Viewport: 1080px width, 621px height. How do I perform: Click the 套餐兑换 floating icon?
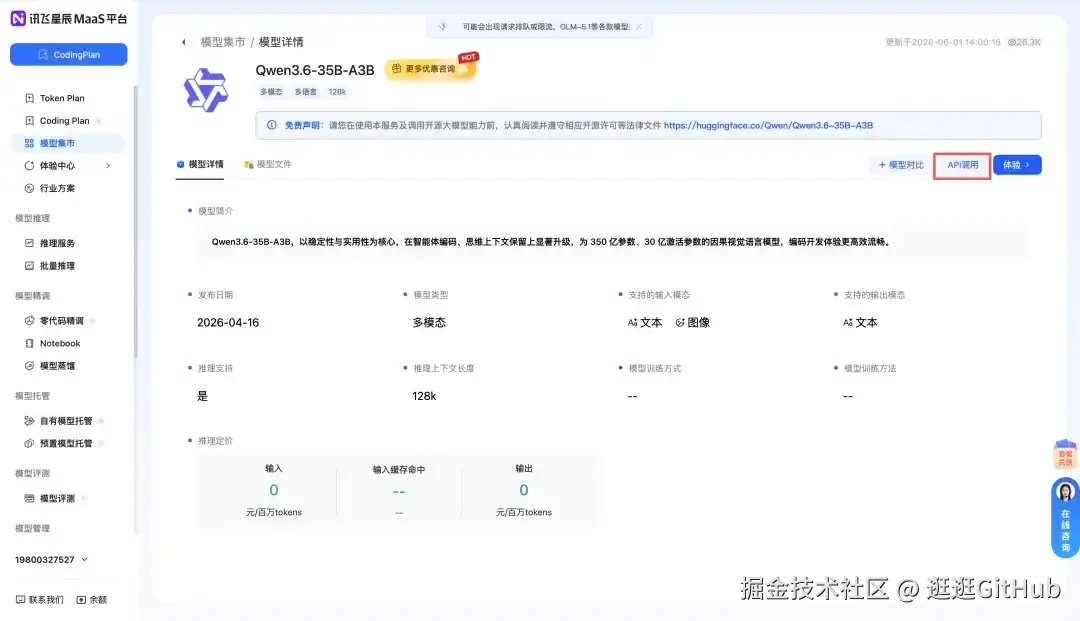[x=1065, y=454]
